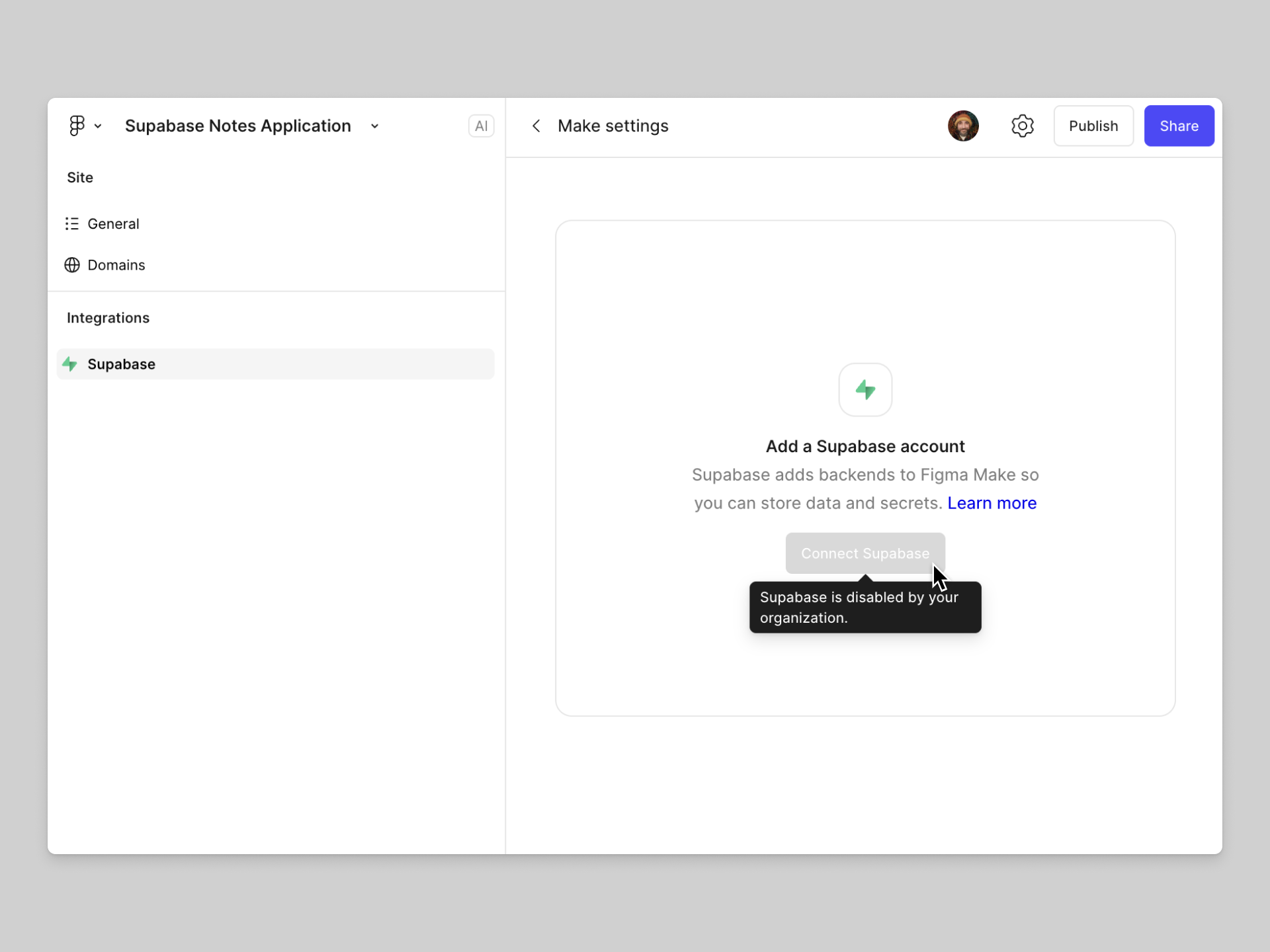Viewport: 1270px width, 952px height.
Task: Open the Learn more link
Action: coord(992,503)
